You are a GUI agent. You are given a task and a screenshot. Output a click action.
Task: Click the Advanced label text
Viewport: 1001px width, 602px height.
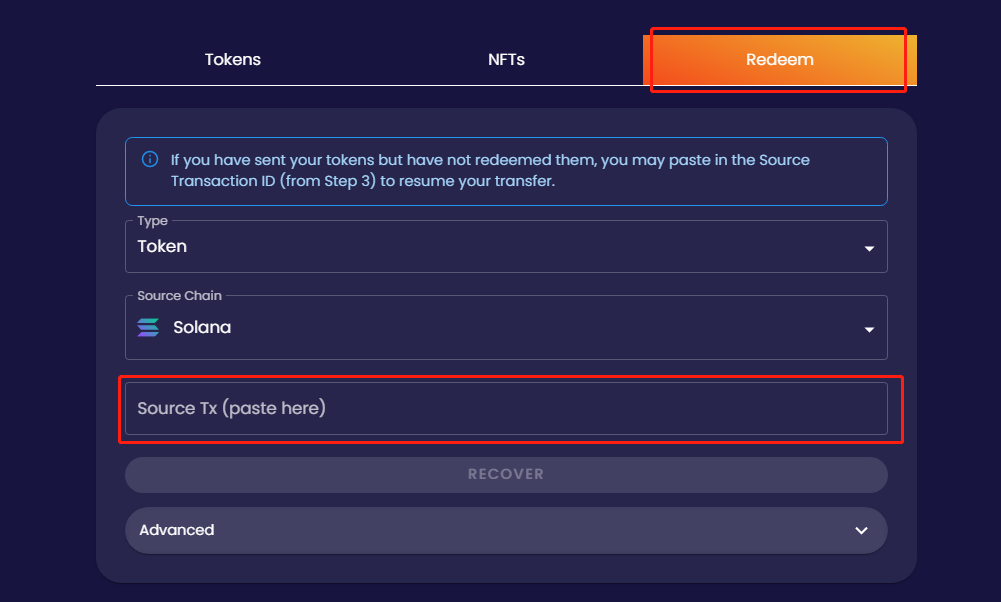[177, 530]
